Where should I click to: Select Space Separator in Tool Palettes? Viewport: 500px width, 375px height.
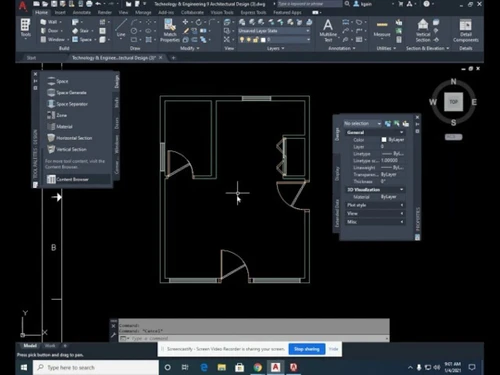click(x=67, y=104)
